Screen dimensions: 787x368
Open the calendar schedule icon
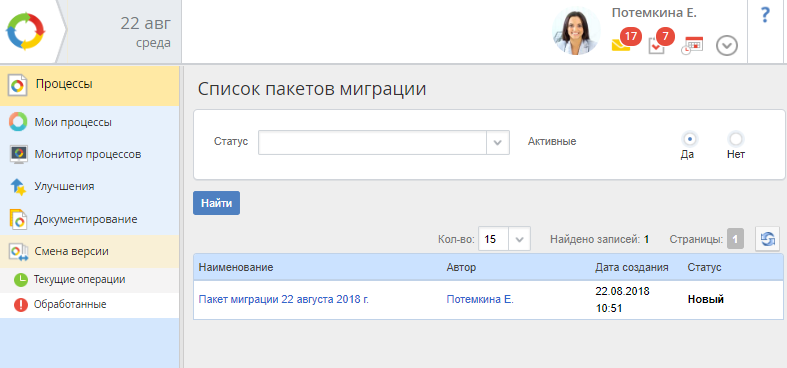[692, 46]
